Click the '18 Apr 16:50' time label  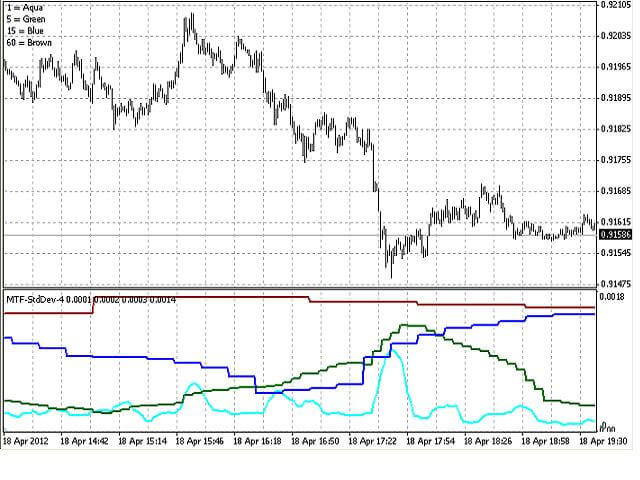(315, 441)
